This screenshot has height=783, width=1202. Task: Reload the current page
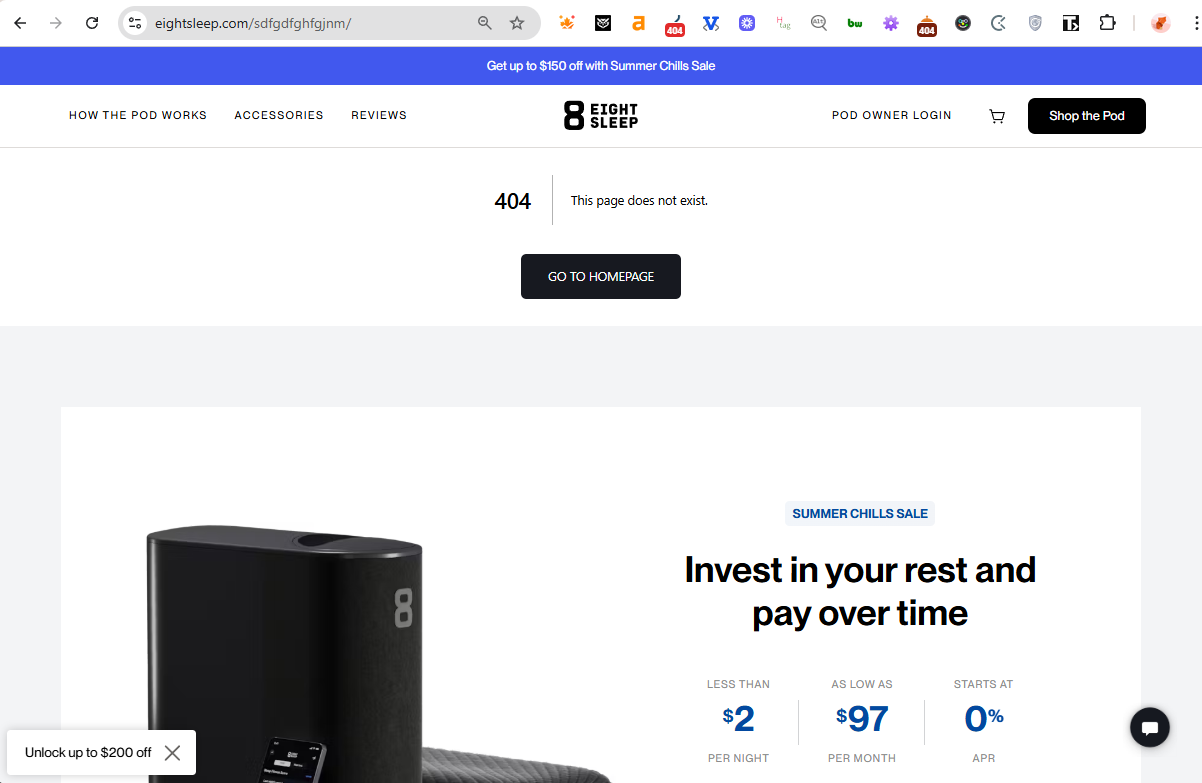tap(92, 23)
